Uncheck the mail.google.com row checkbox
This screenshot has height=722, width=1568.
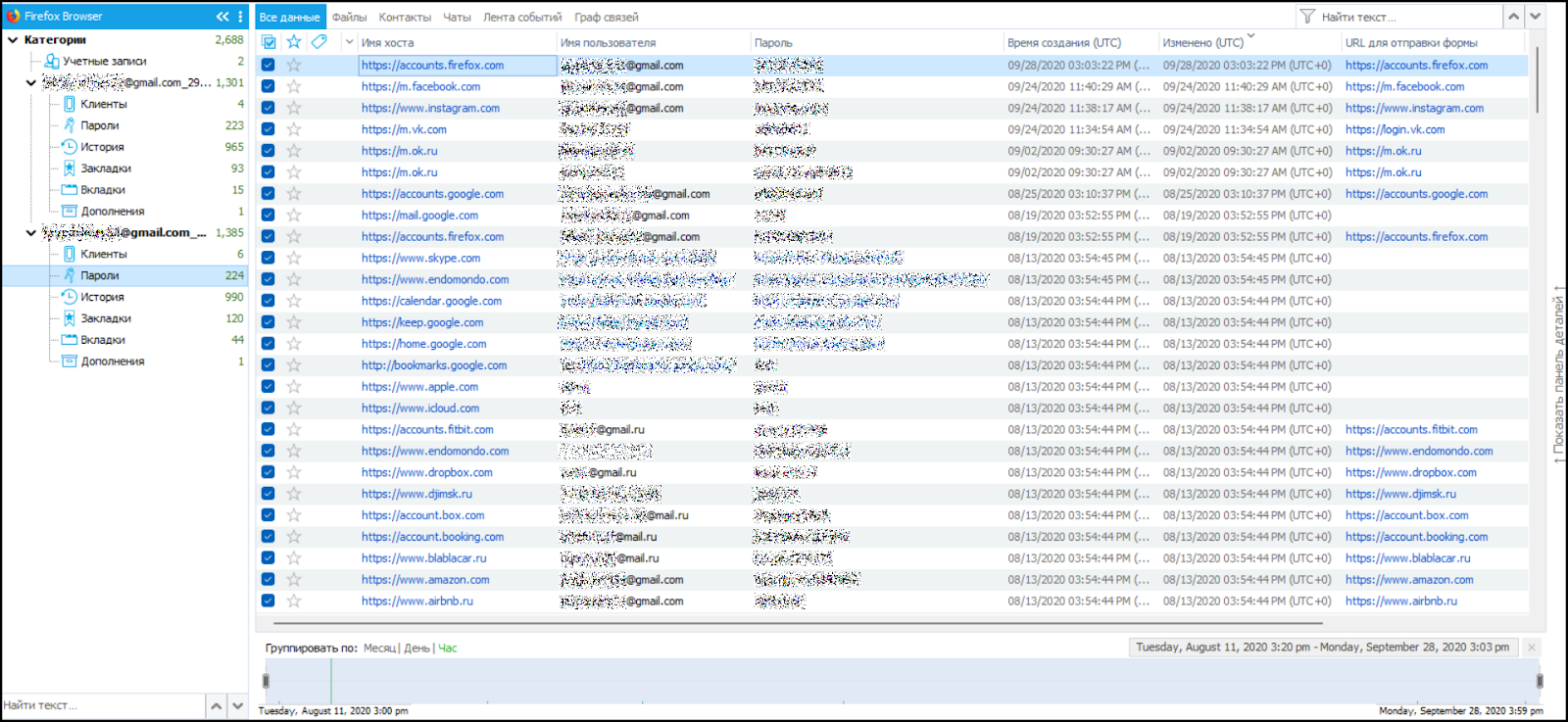(x=269, y=215)
